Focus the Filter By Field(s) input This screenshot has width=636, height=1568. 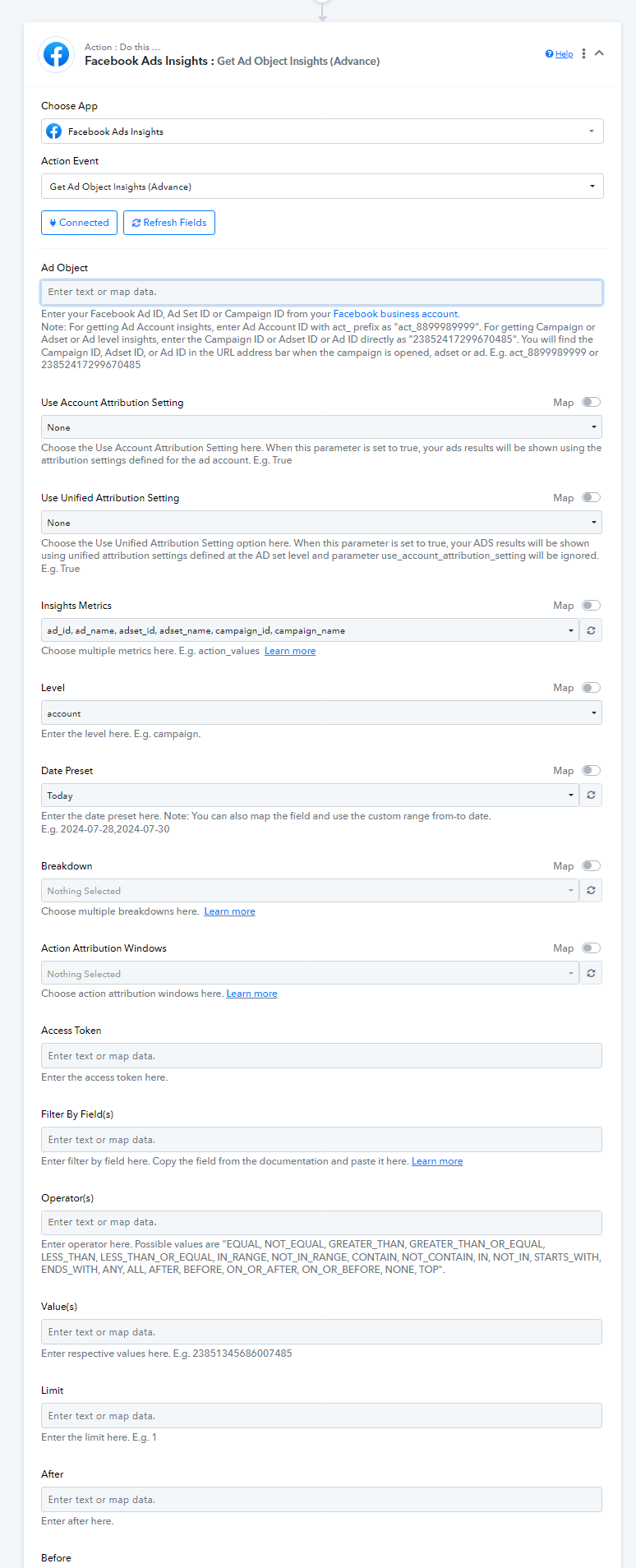pyautogui.click(x=322, y=1140)
